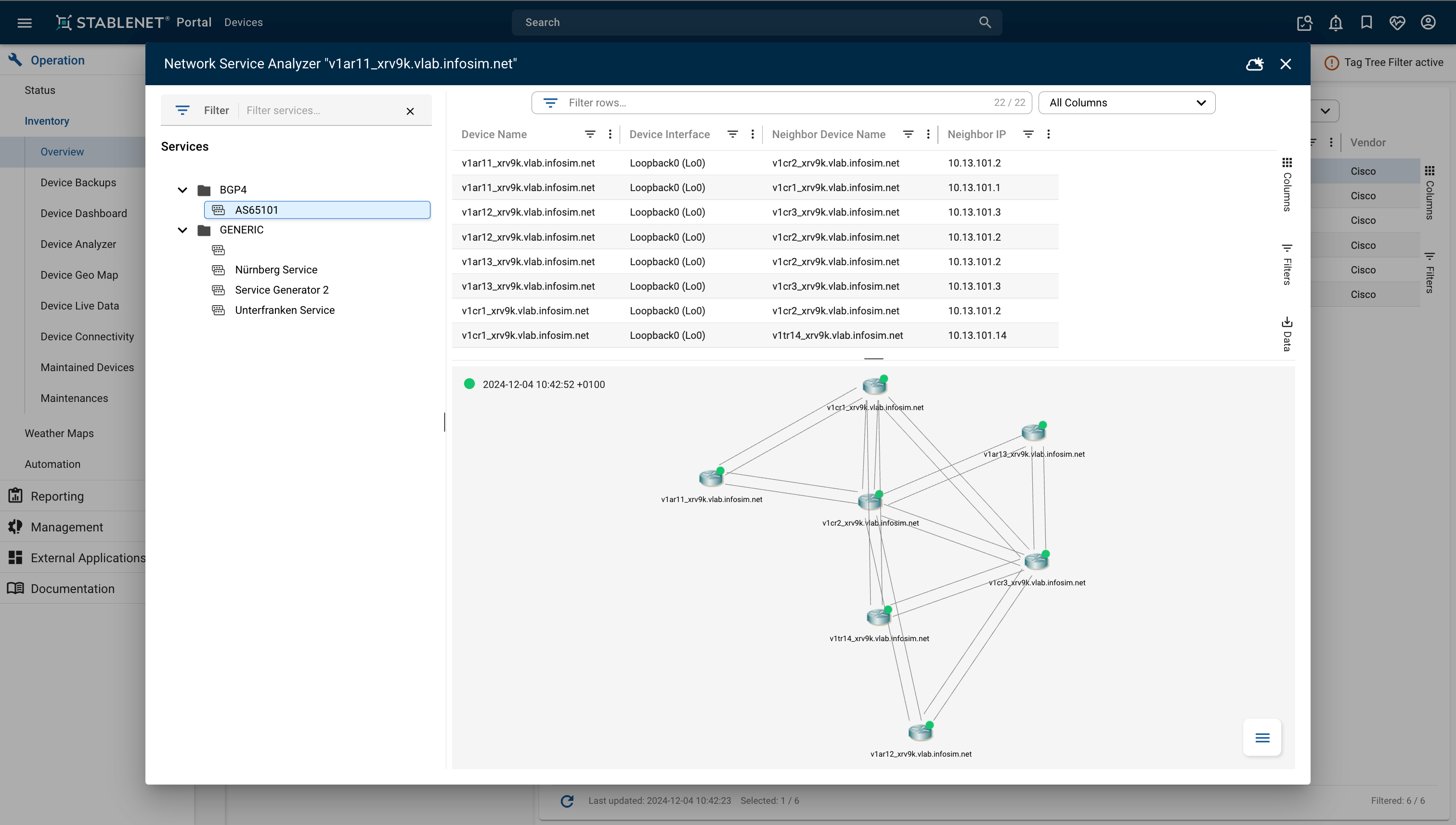Open Device Analyzer
The height and width of the screenshot is (825, 1456).
click(x=78, y=244)
